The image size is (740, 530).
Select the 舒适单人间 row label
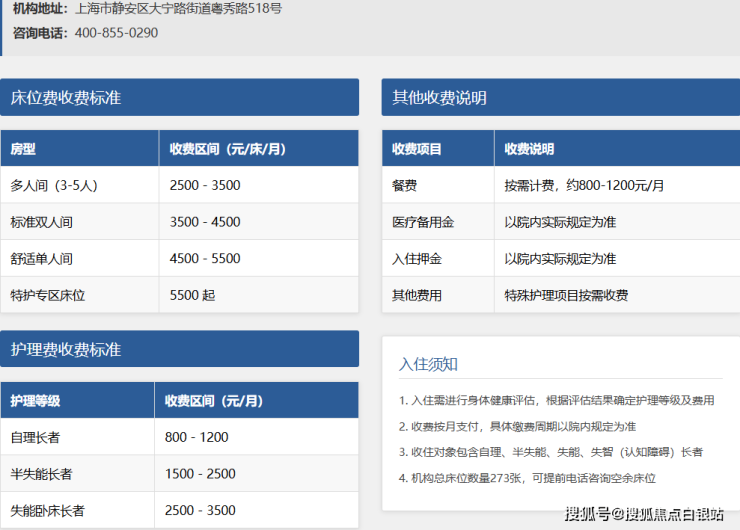pyautogui.click(x=42, y=259)
